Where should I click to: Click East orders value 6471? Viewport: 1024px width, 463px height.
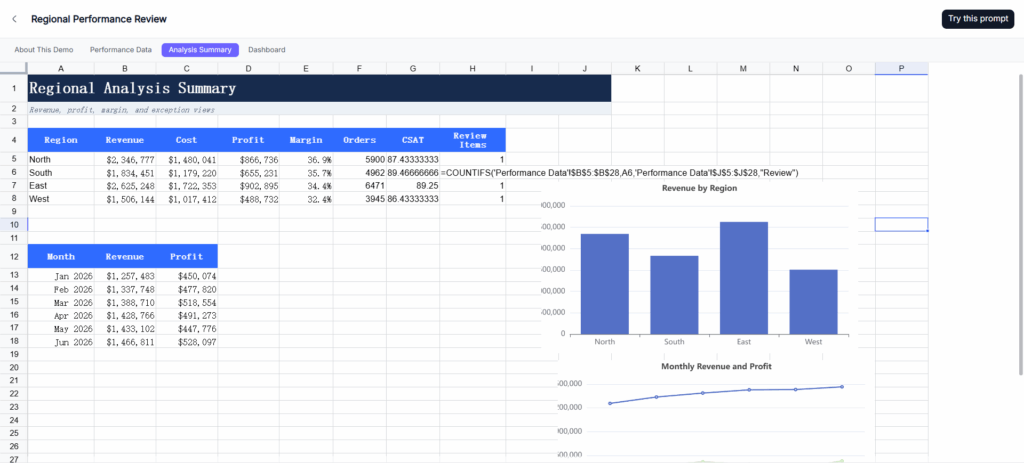[360, 185]
